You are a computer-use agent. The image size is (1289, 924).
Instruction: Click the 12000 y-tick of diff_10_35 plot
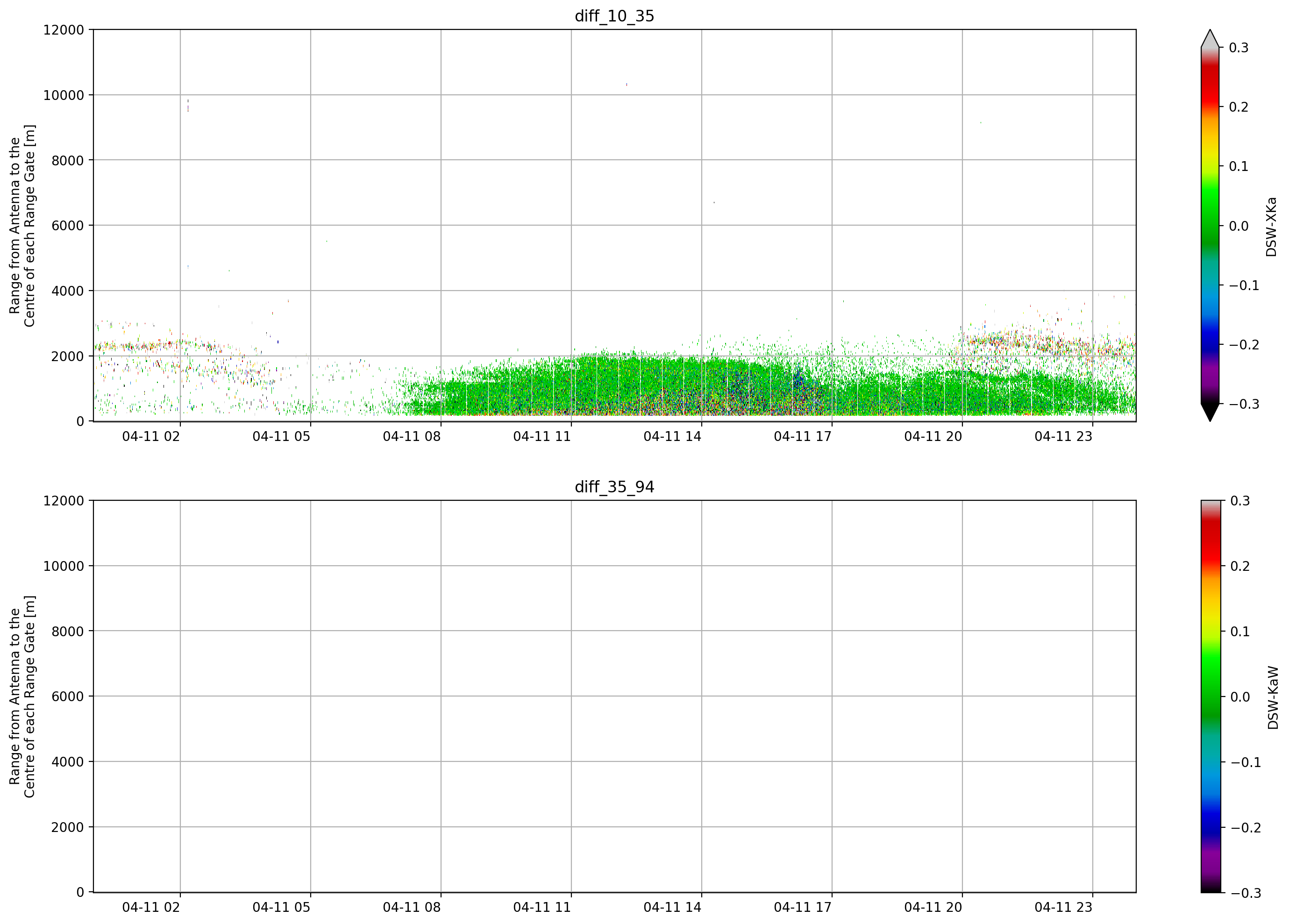64,29
